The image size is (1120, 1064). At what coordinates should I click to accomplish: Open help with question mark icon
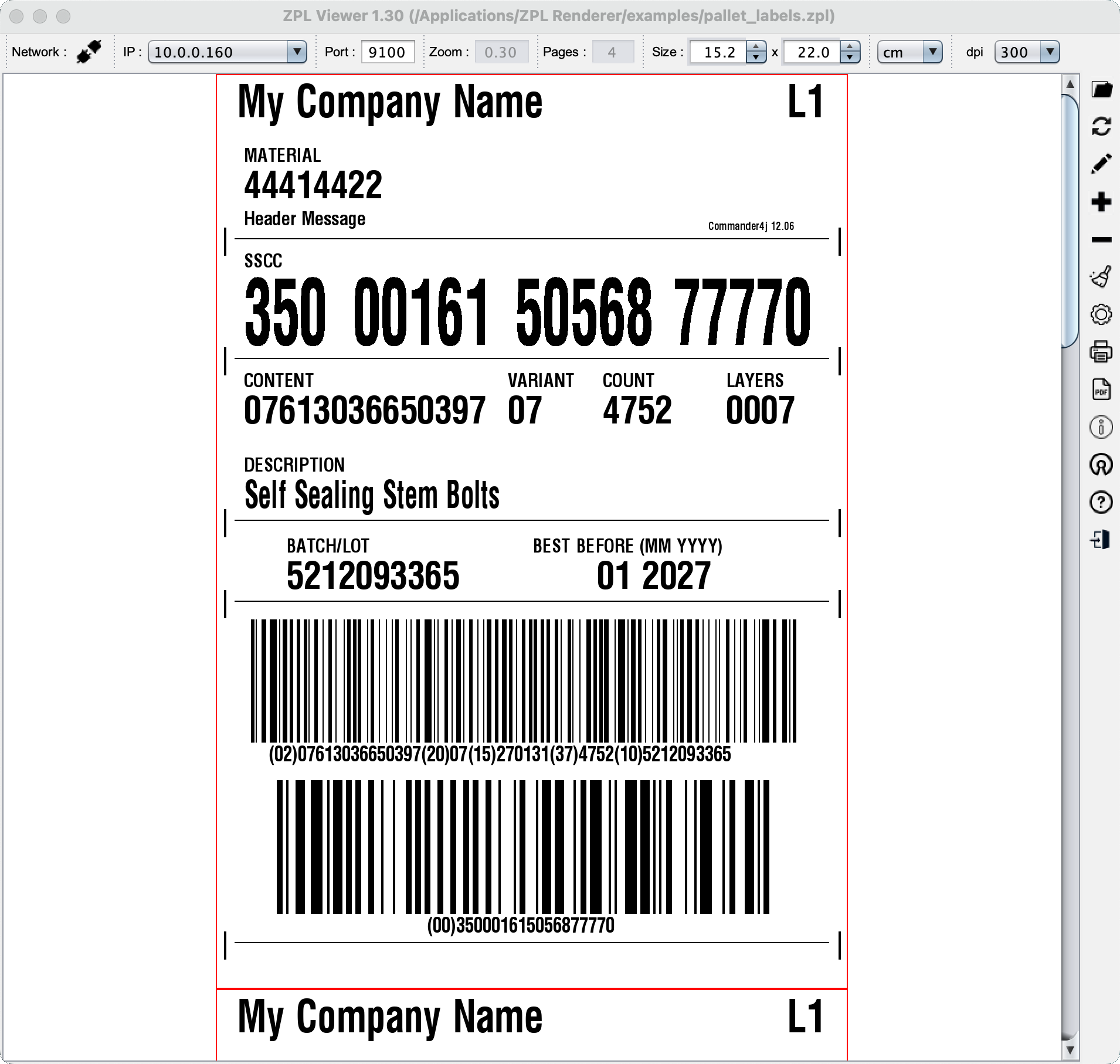click(1101, 502)
